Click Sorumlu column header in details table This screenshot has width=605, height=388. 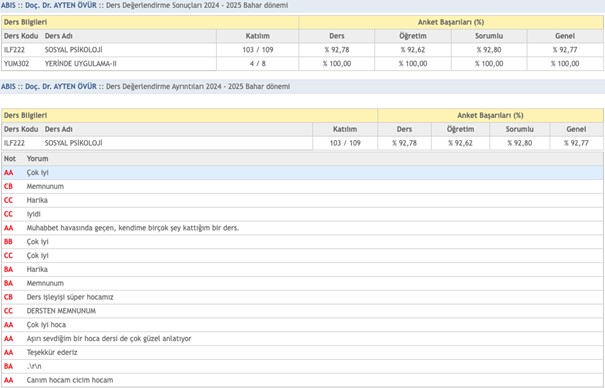point(520,129)
